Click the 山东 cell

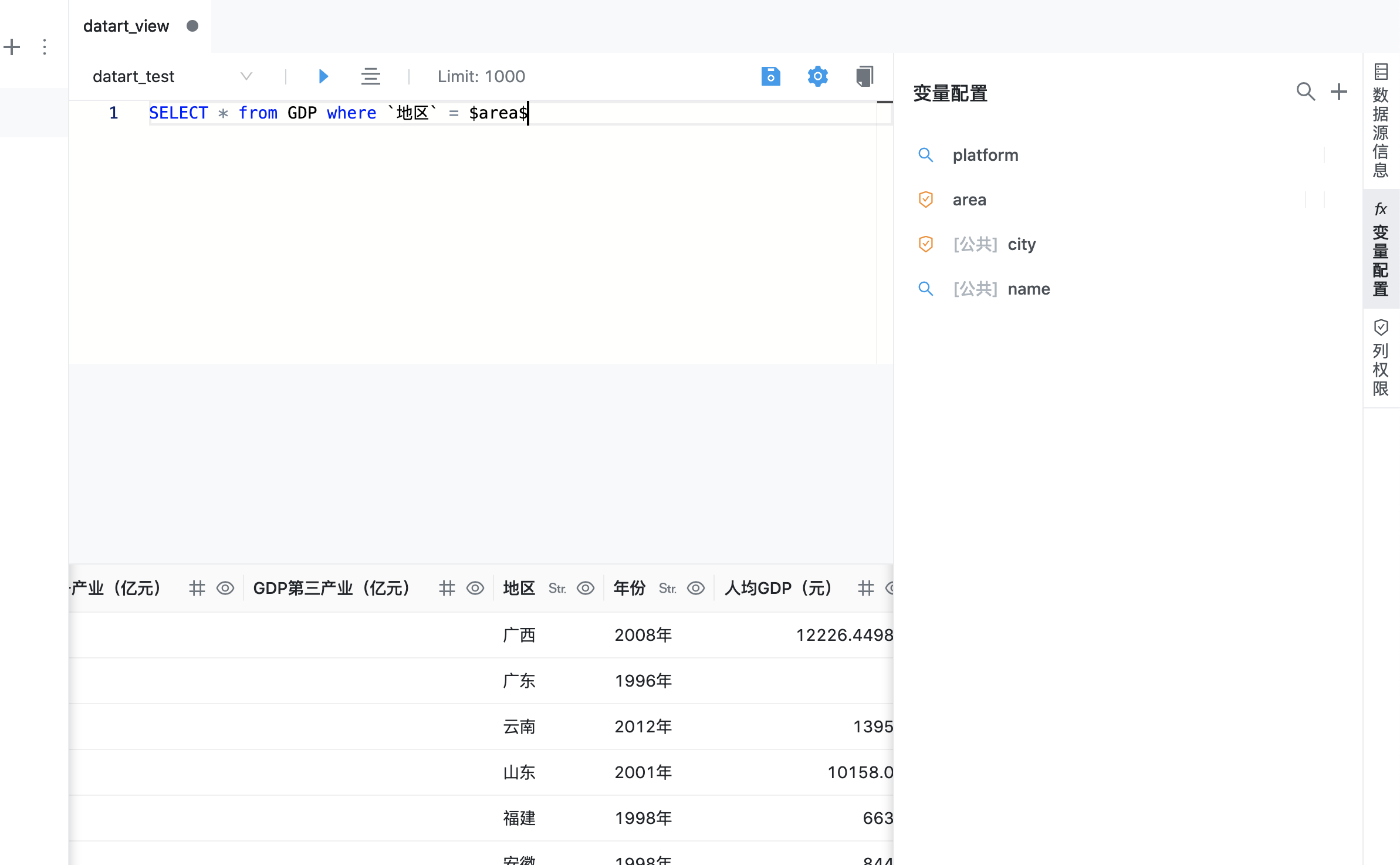pyautogui.click(x=519, y=772)
